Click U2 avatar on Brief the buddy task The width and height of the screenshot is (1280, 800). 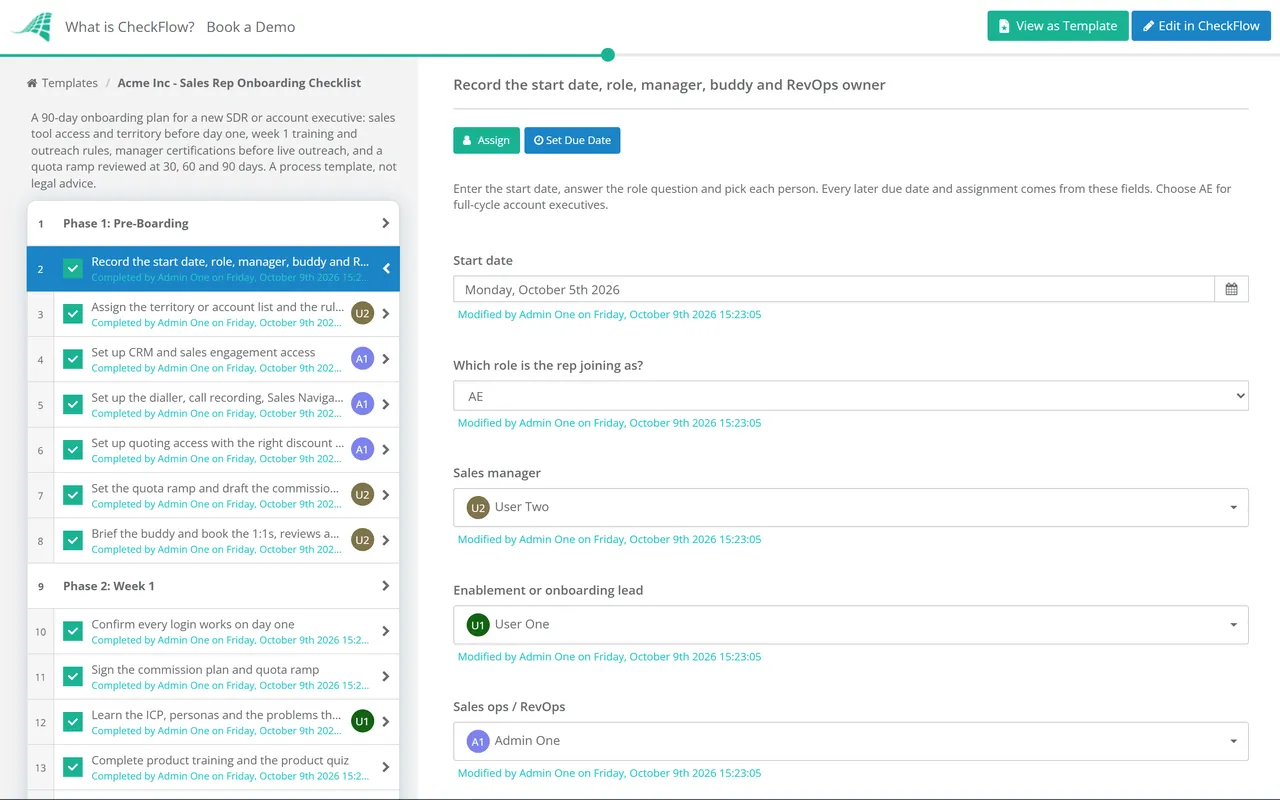pos(362,540)
